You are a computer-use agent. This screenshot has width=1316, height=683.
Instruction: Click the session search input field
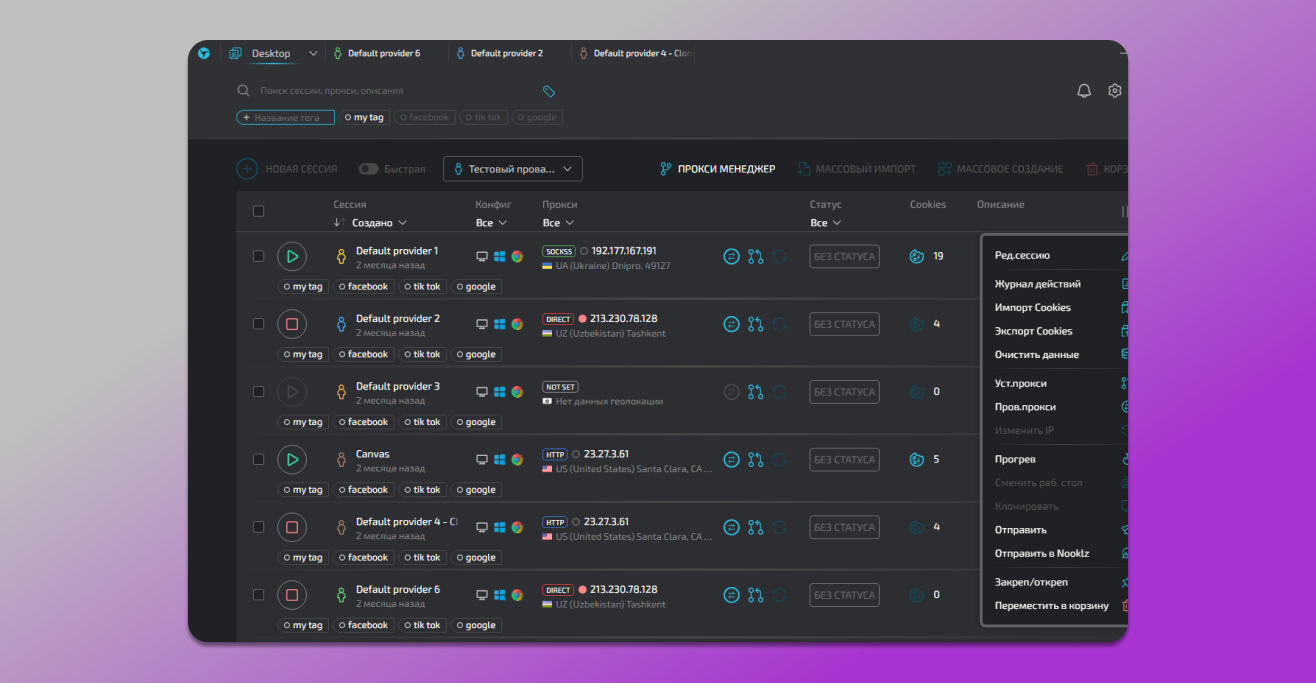tap(390, 91)
